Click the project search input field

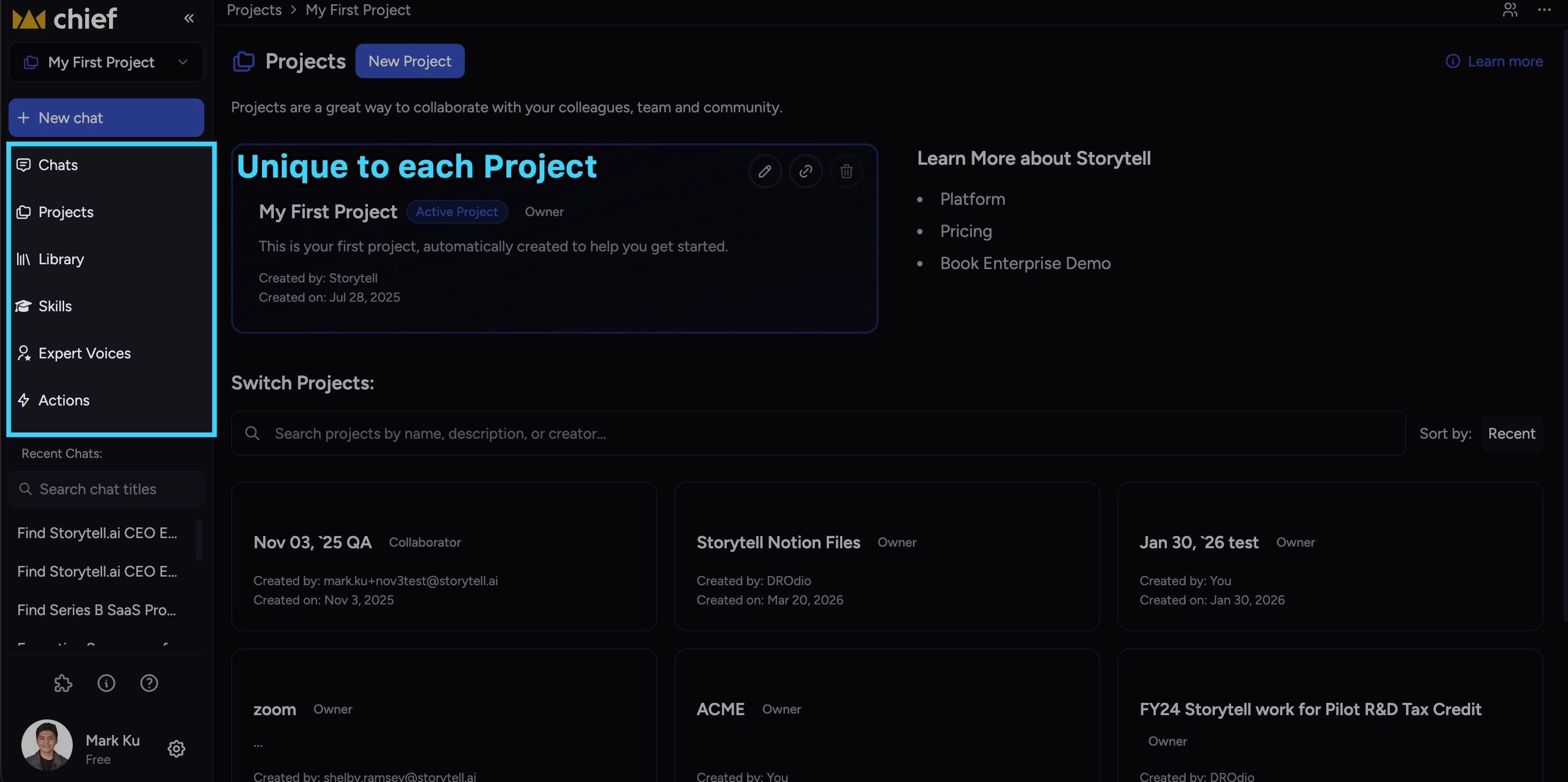click(819, 433)
